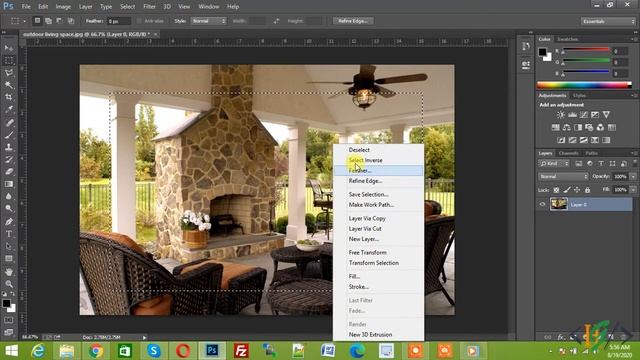Toggle the Anti-alias checkbox
This screenshot has width=640, height=360.
click(139, 21)
